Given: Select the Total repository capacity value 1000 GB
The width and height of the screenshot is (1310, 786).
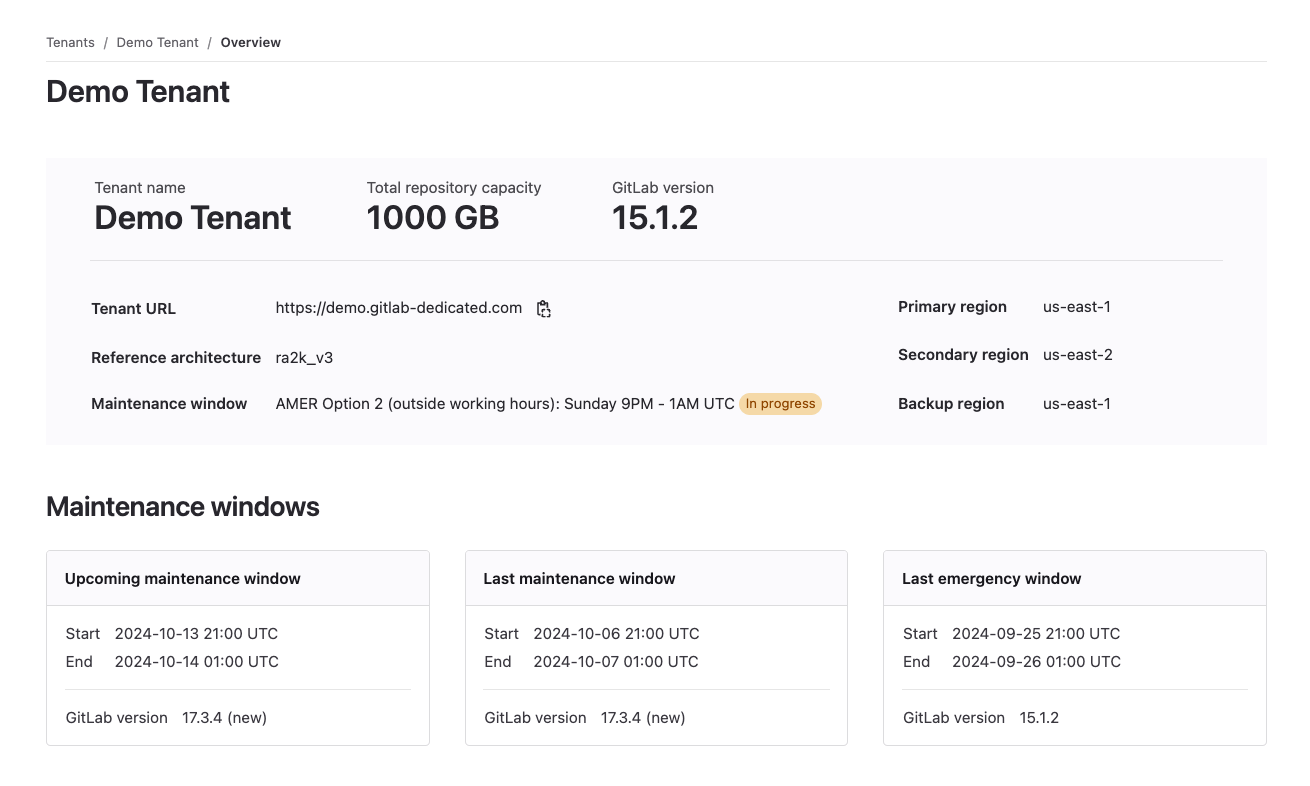Looking at the screenshot, I should (432, 217).
